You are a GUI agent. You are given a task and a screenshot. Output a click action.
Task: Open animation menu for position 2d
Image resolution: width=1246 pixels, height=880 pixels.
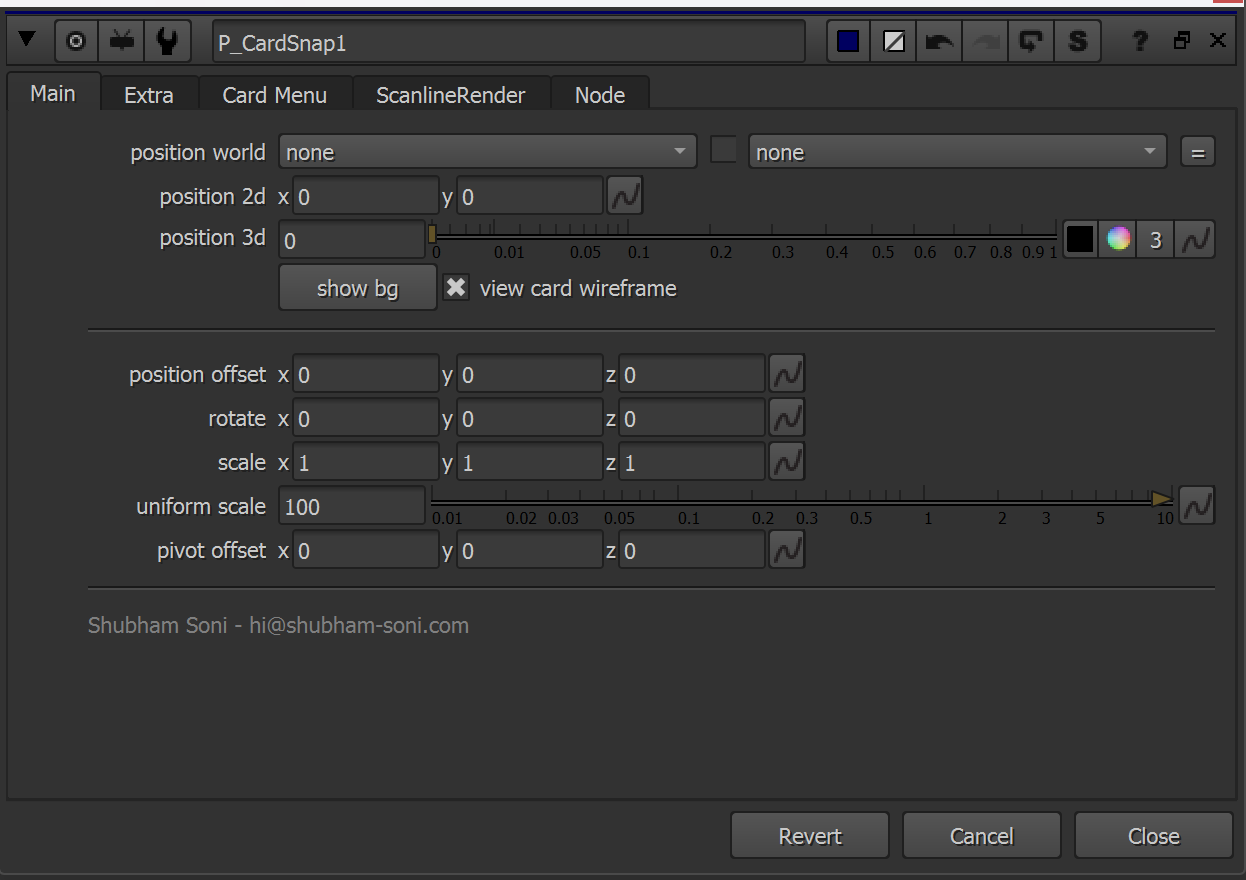625,196
